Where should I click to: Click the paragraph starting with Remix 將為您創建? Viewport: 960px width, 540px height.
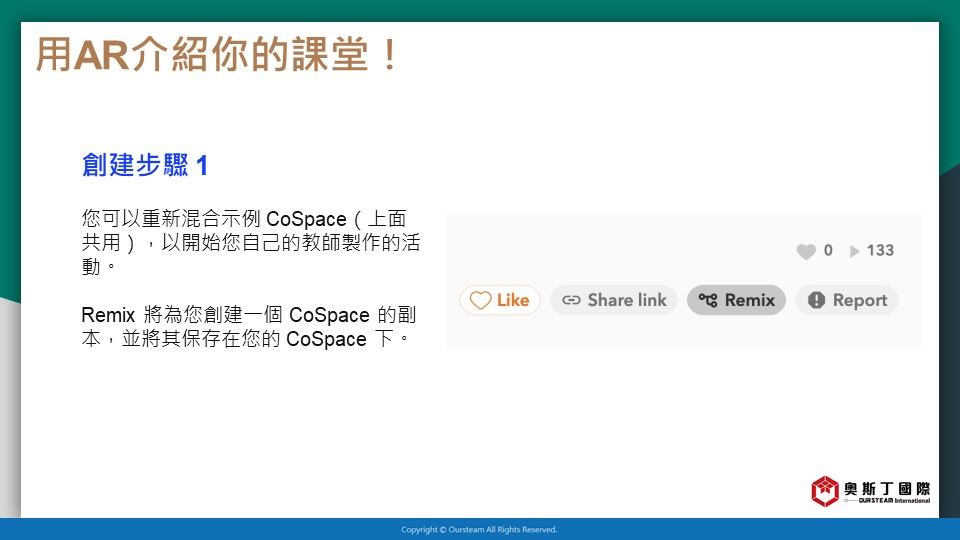tap(249, 326)
